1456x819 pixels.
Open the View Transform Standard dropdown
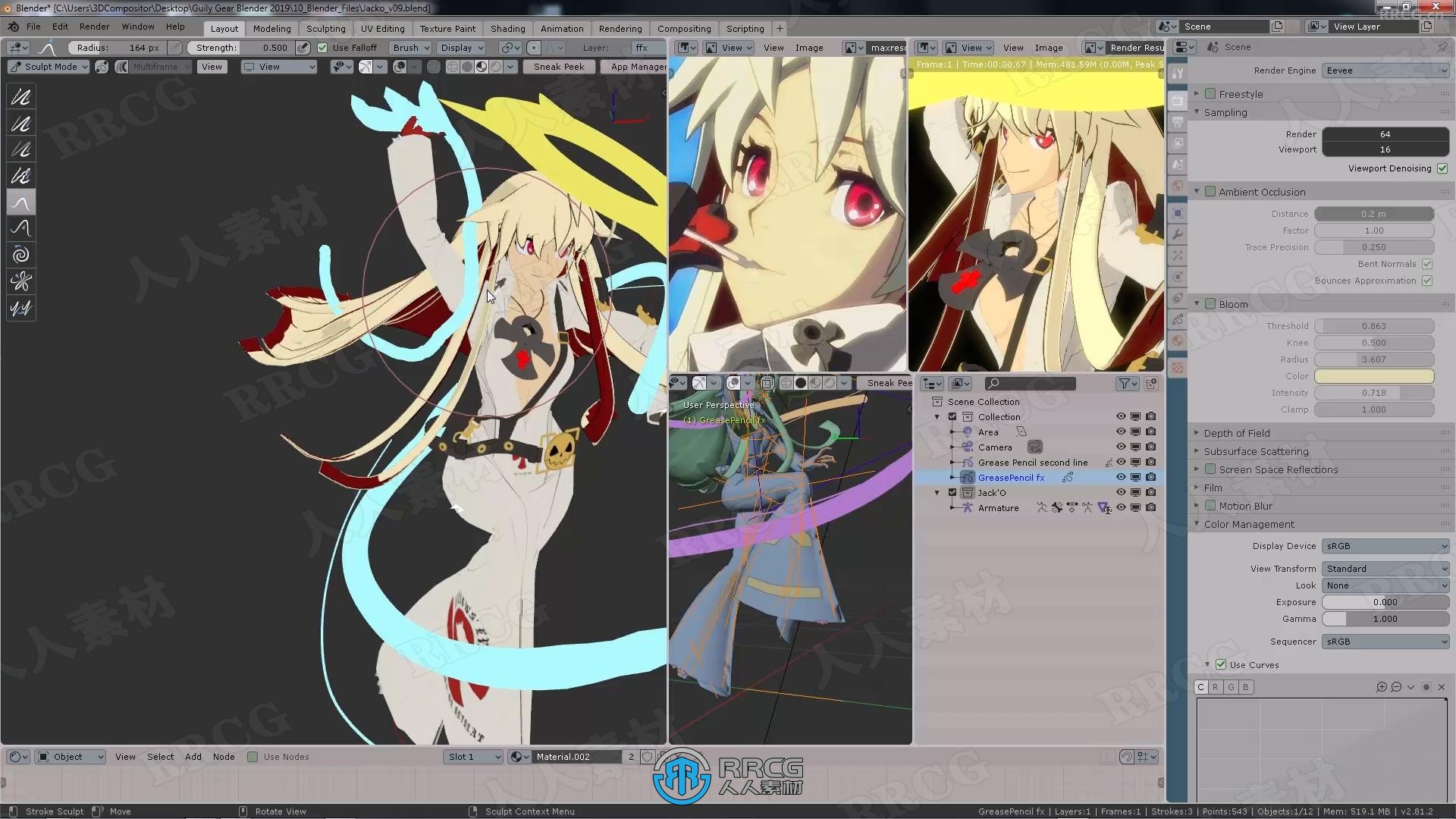1385,569
